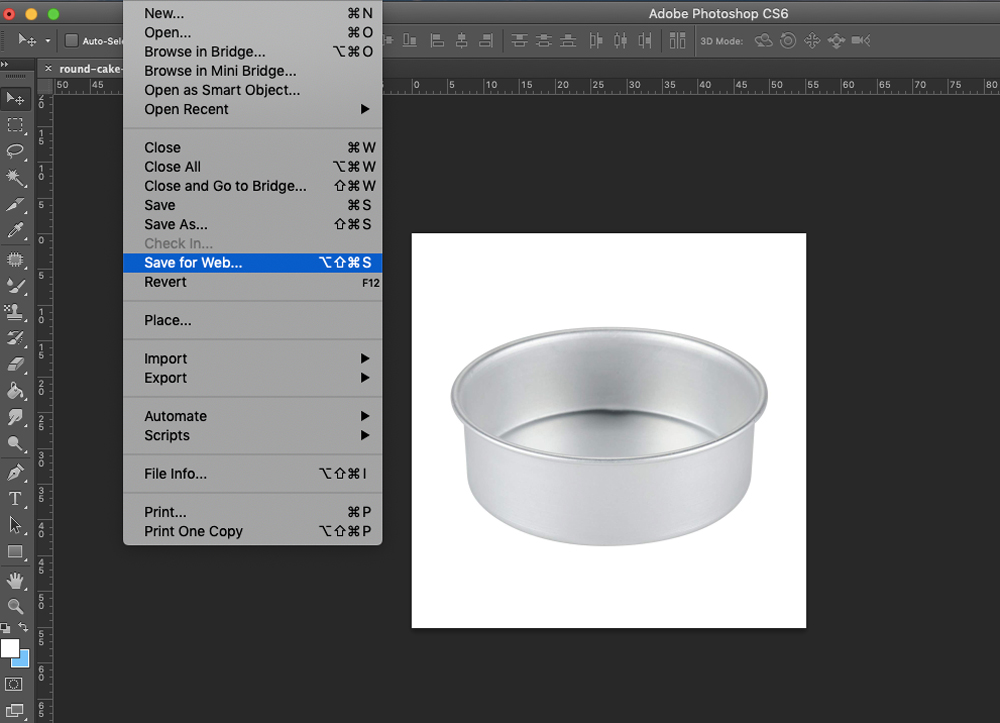Click the Auto-Align Layers icon
The height and width of the screenshot is (723, 1000).
point(677,41)
